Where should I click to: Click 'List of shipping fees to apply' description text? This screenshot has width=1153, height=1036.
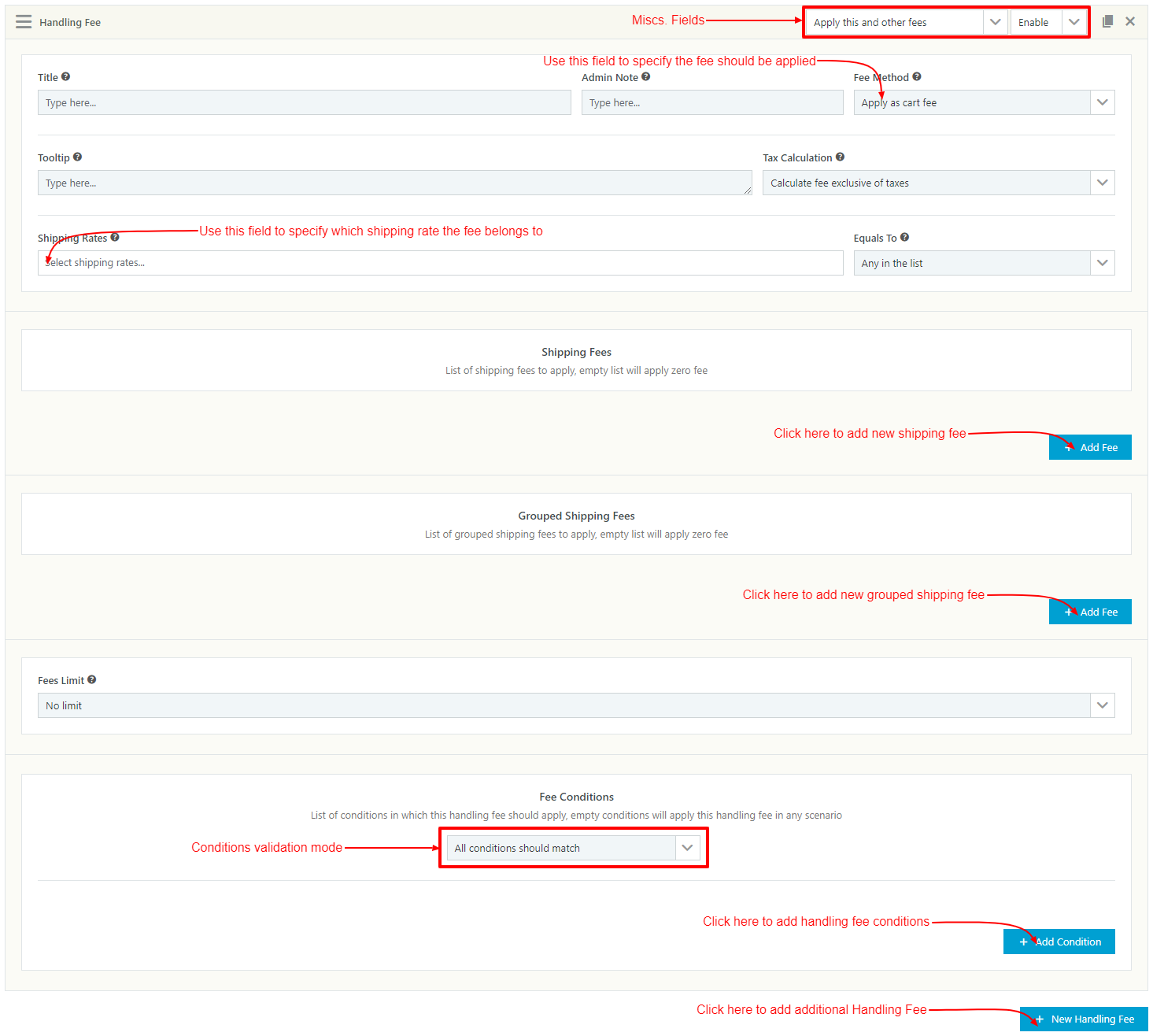[x=576, y=370]
